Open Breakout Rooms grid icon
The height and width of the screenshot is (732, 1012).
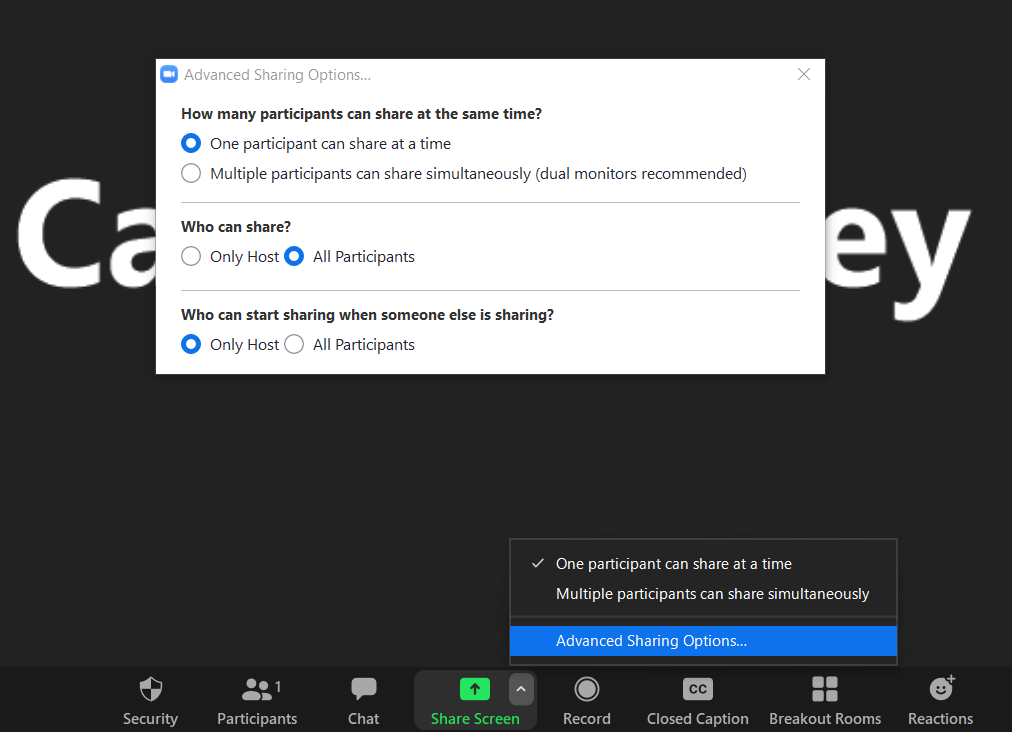click(824, 689)
